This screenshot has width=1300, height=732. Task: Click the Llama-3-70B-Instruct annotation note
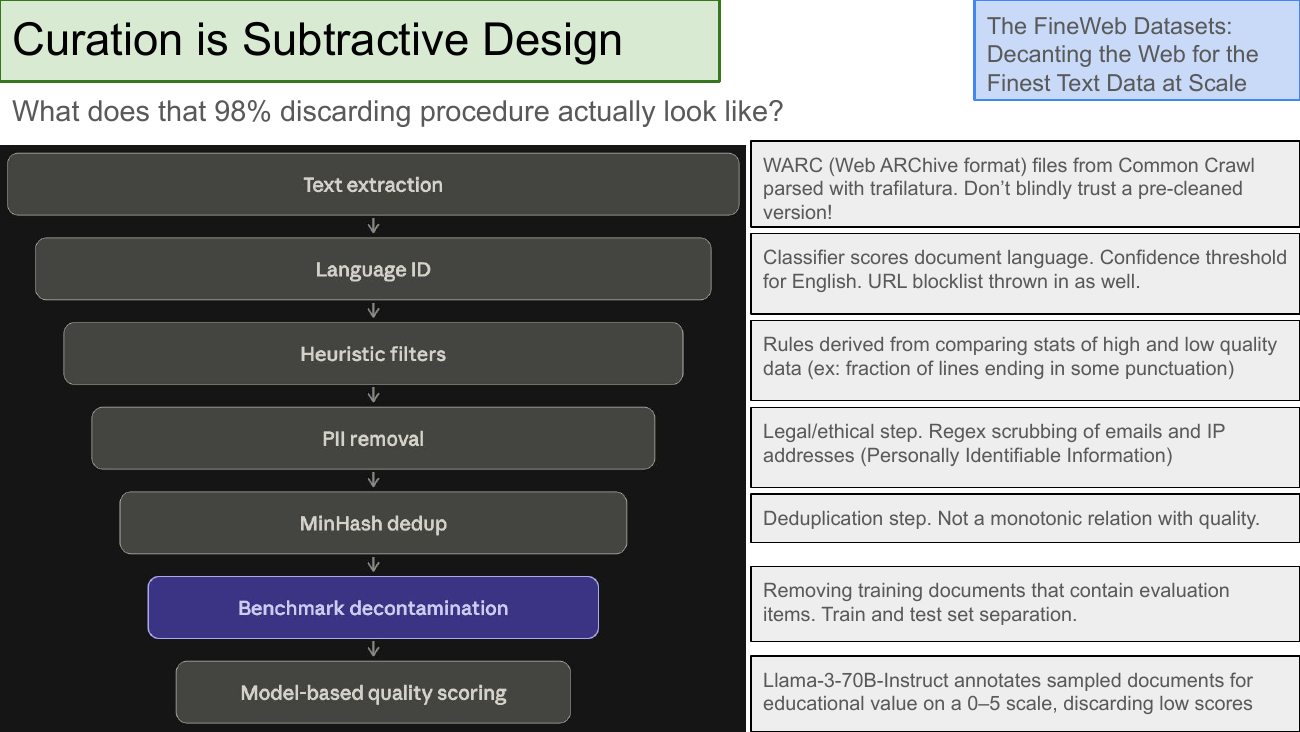pos(1025,692)
